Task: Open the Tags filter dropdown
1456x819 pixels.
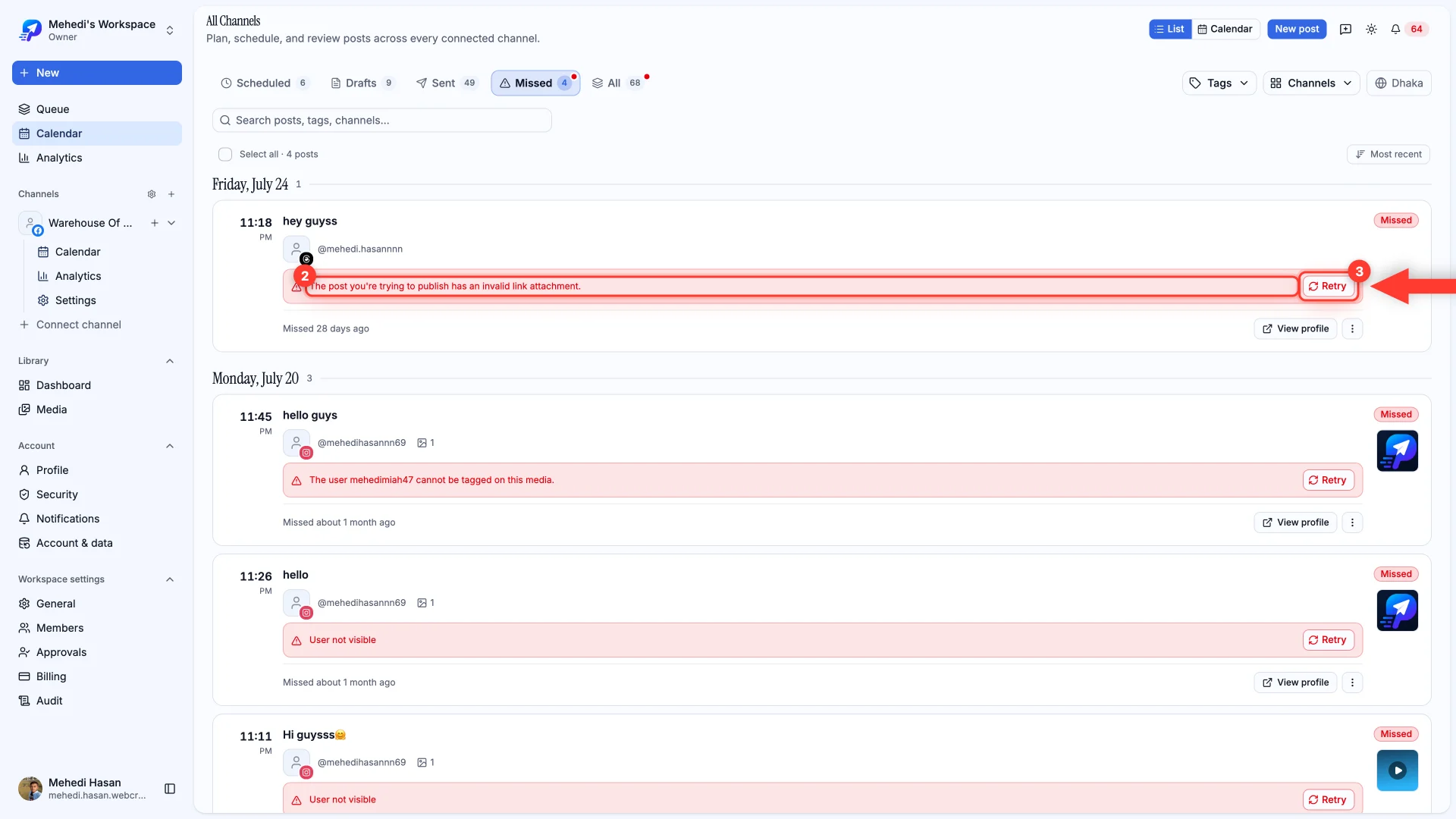Action: (1219, 83)
